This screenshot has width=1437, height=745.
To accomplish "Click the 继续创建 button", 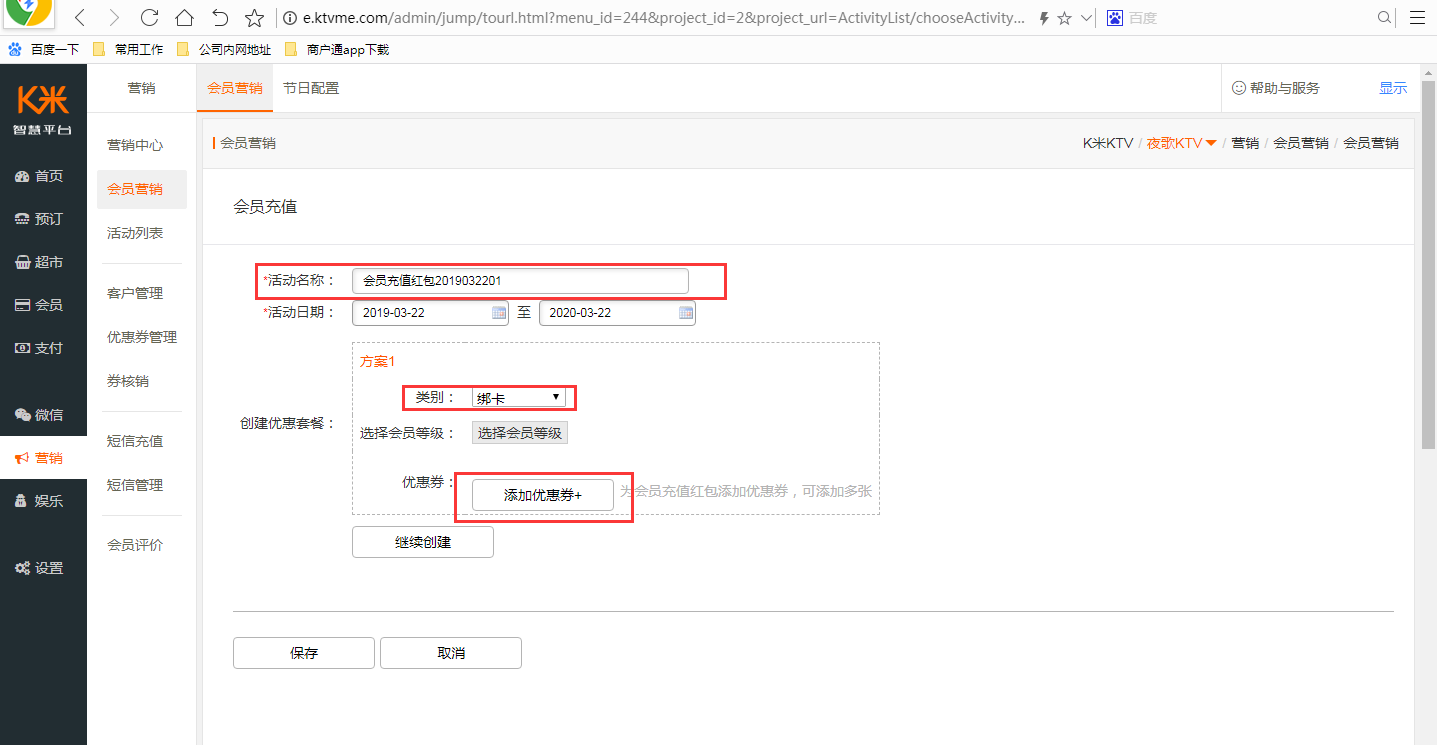I will 423,542.
